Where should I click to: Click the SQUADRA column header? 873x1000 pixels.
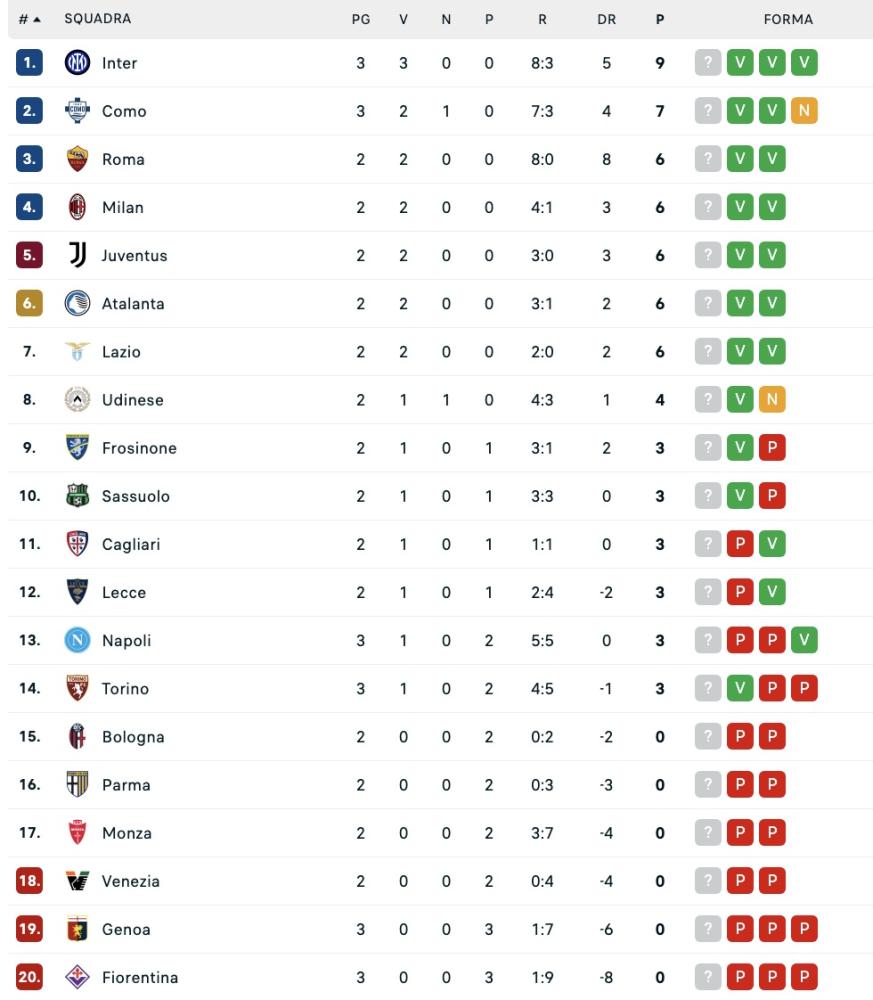(98, 18)
